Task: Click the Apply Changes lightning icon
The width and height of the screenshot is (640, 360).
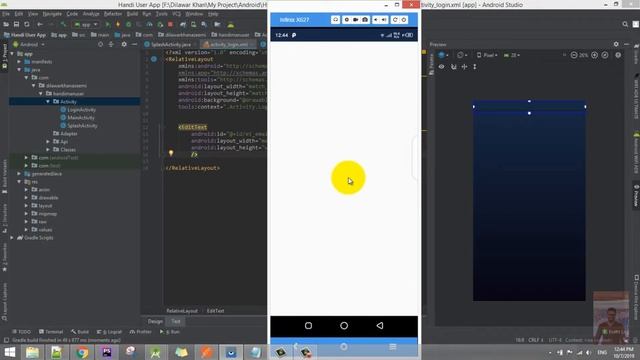Action: pyautogui.click(x=118, y=24)
